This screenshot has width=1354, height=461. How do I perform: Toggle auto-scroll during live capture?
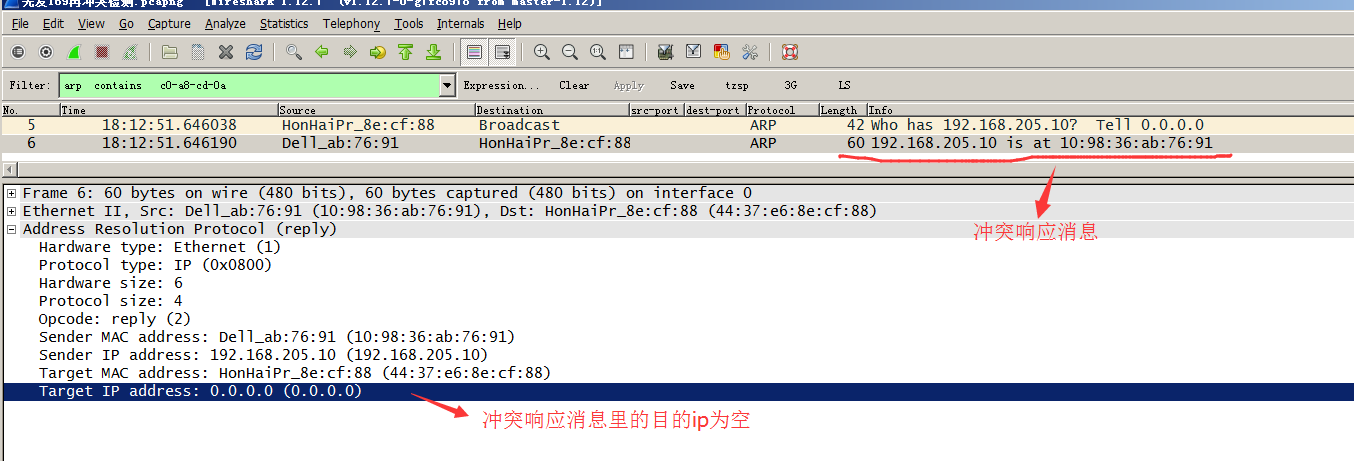502,52
